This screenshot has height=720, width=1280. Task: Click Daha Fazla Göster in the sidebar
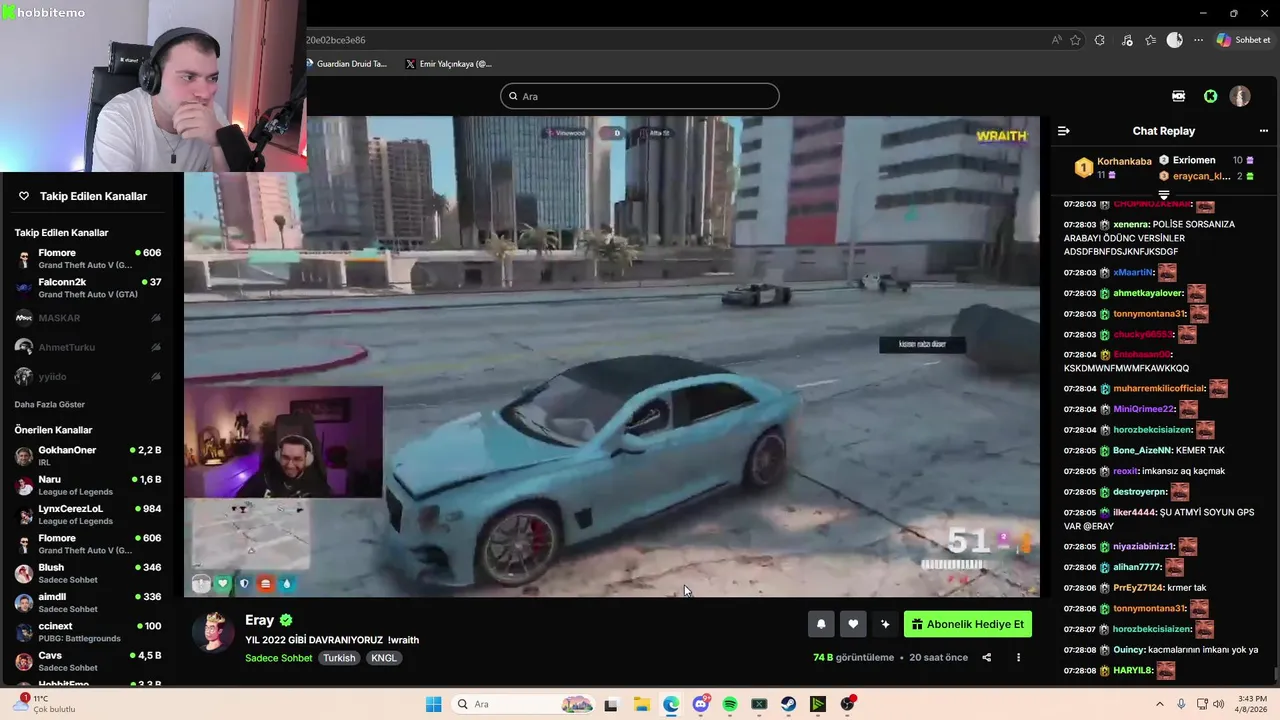point(50,404)
